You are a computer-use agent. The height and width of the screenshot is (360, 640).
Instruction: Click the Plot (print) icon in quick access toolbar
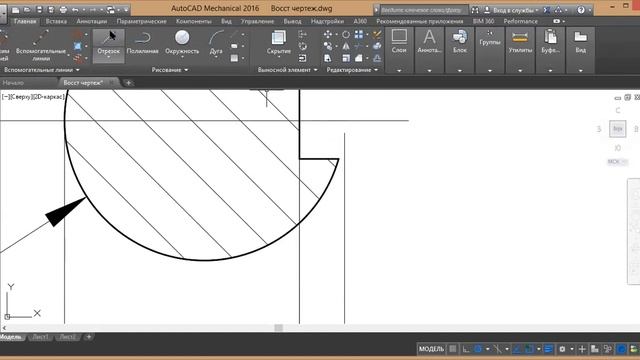(x=63, y=9)
